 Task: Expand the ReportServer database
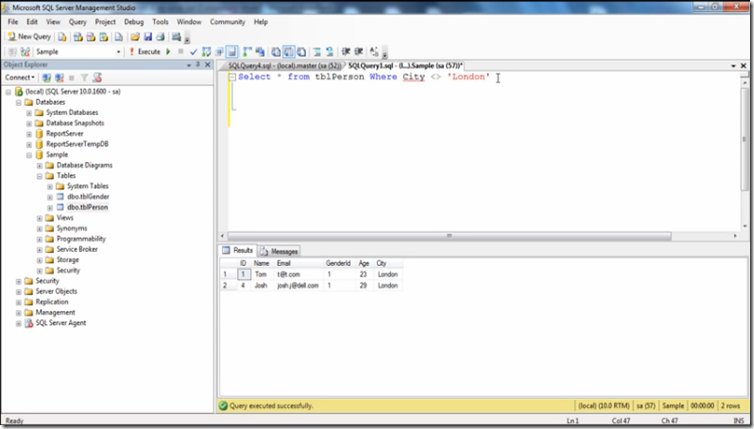pyautogui.click(x=29, y=134)
